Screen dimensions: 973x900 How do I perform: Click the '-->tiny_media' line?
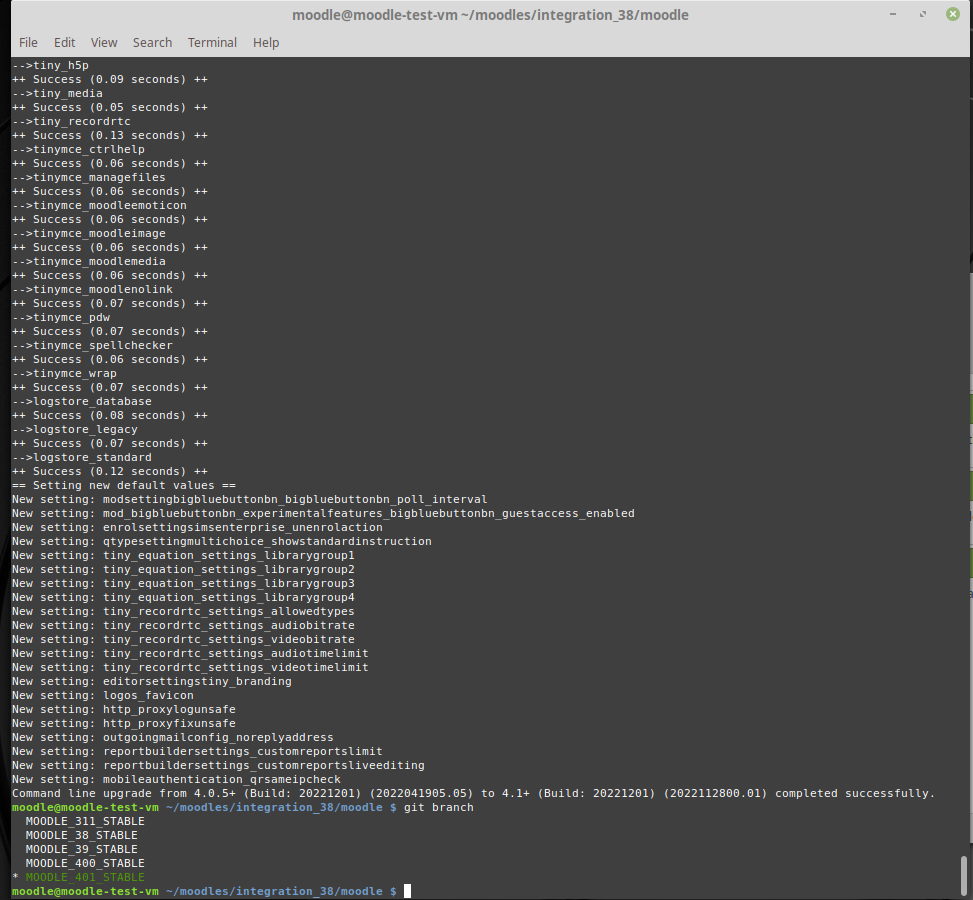[57, 94]
